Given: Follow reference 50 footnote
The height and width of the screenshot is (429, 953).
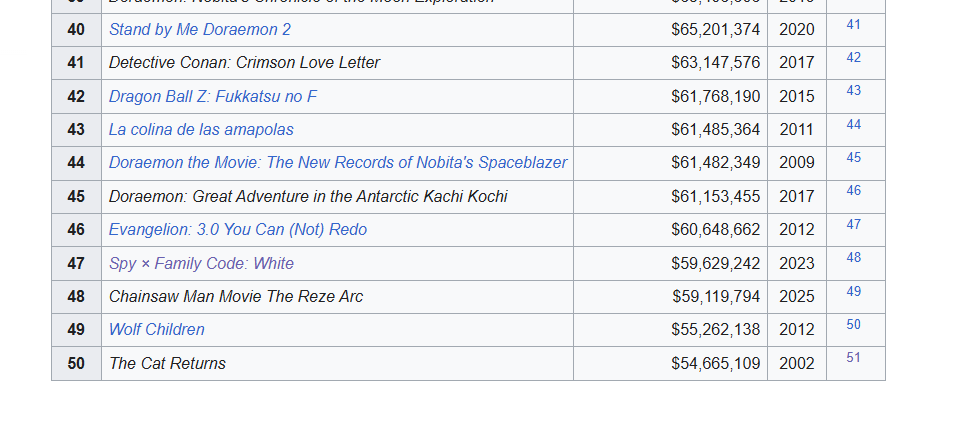Looking at the screenshot, I should click(x=853, y=324).
